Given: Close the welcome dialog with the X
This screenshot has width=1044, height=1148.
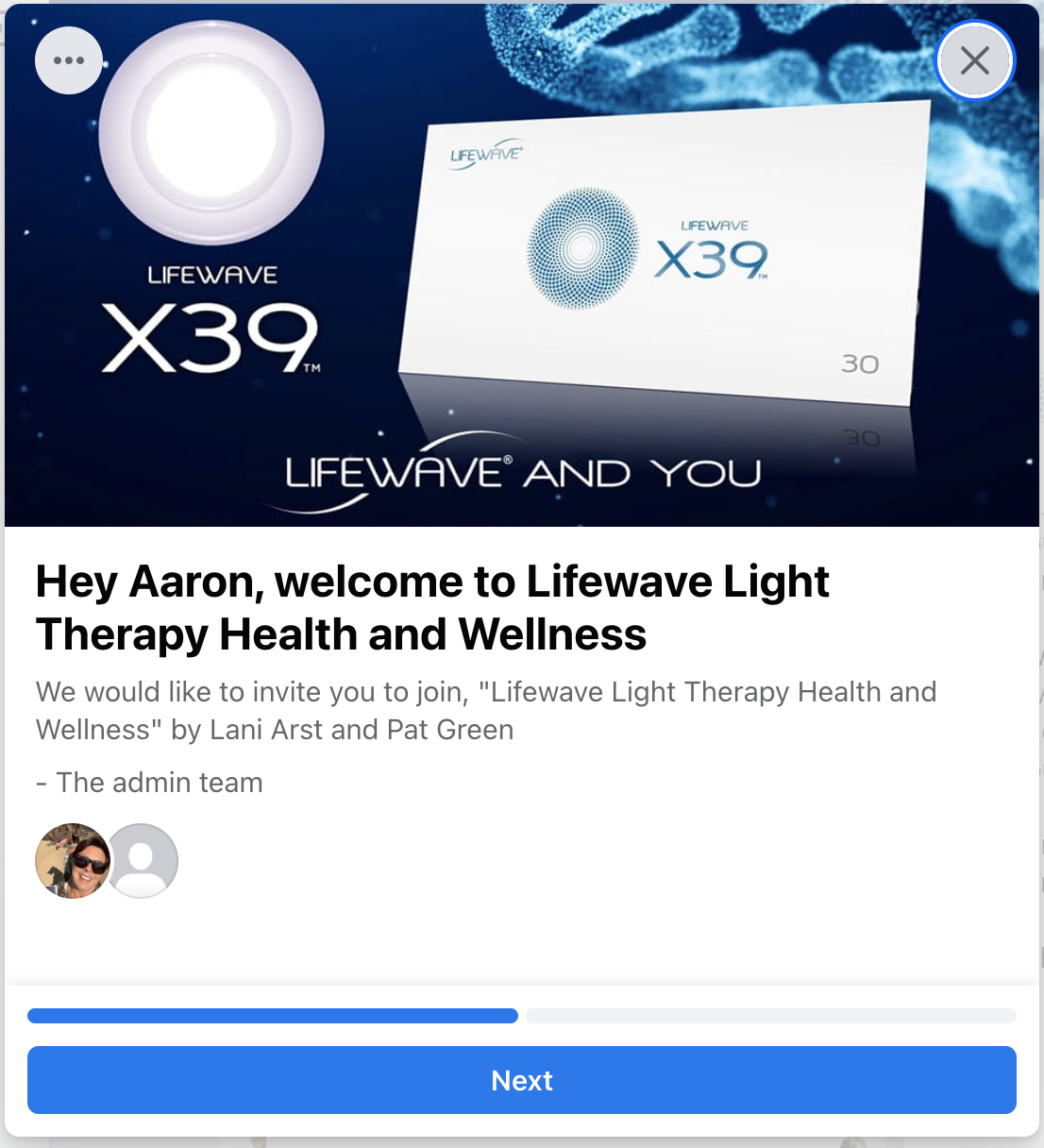Looking at the screenshot, I should pos(975,60).
